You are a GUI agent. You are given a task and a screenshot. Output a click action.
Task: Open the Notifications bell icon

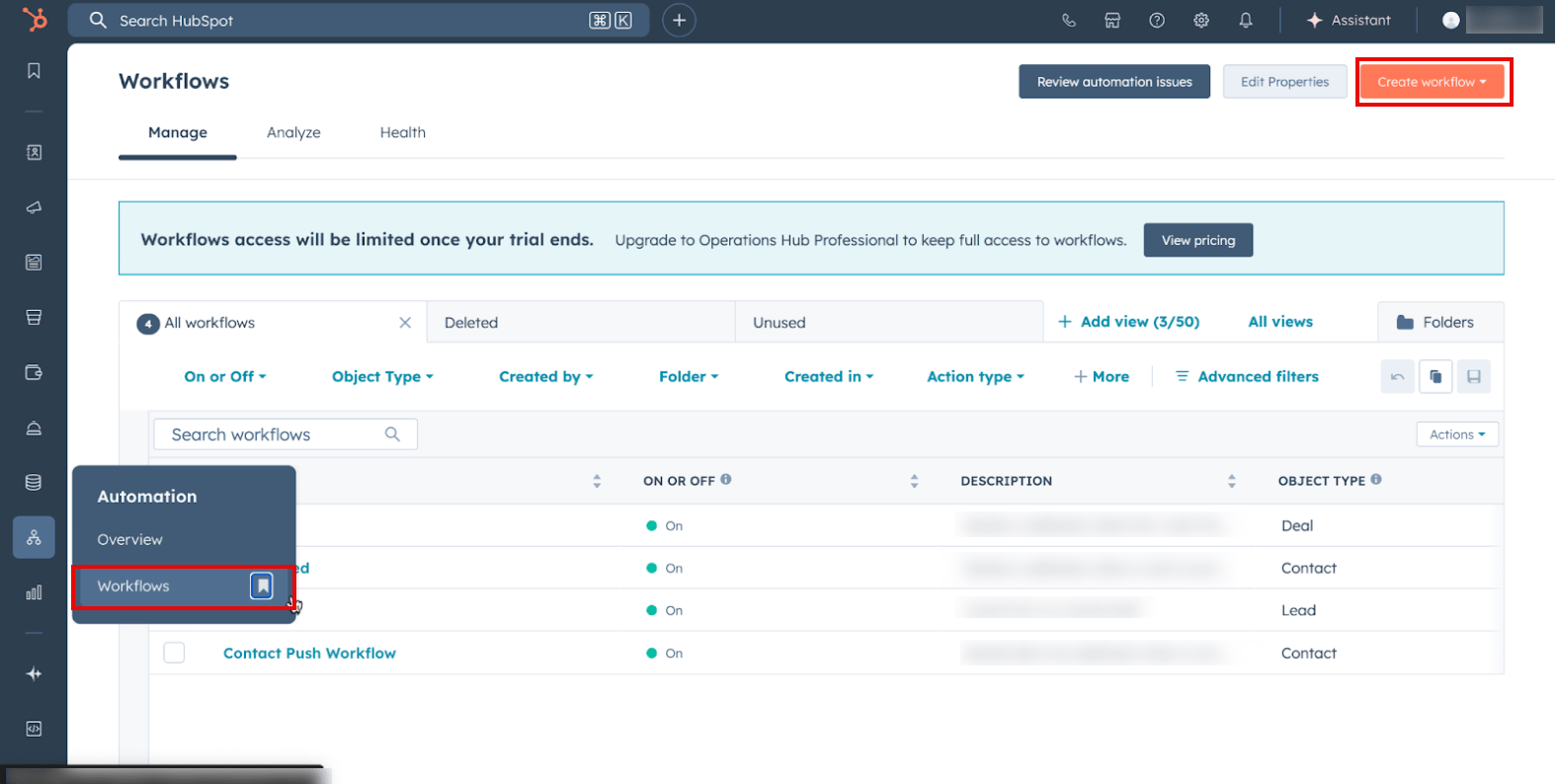tap(1246, 20)
